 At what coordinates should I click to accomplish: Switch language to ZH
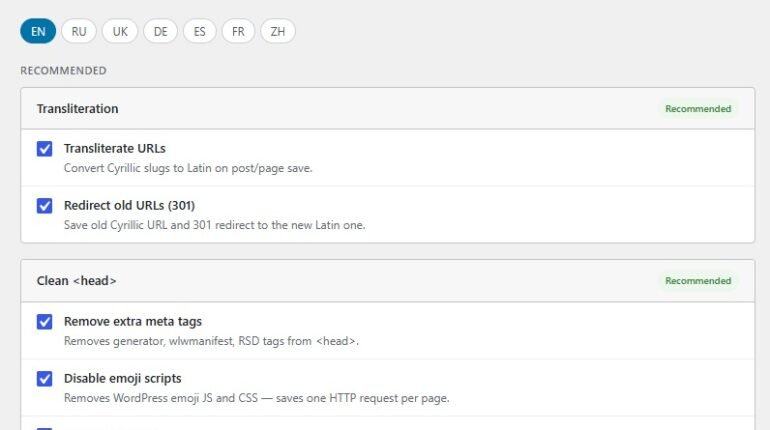click(x=278, y=31)
